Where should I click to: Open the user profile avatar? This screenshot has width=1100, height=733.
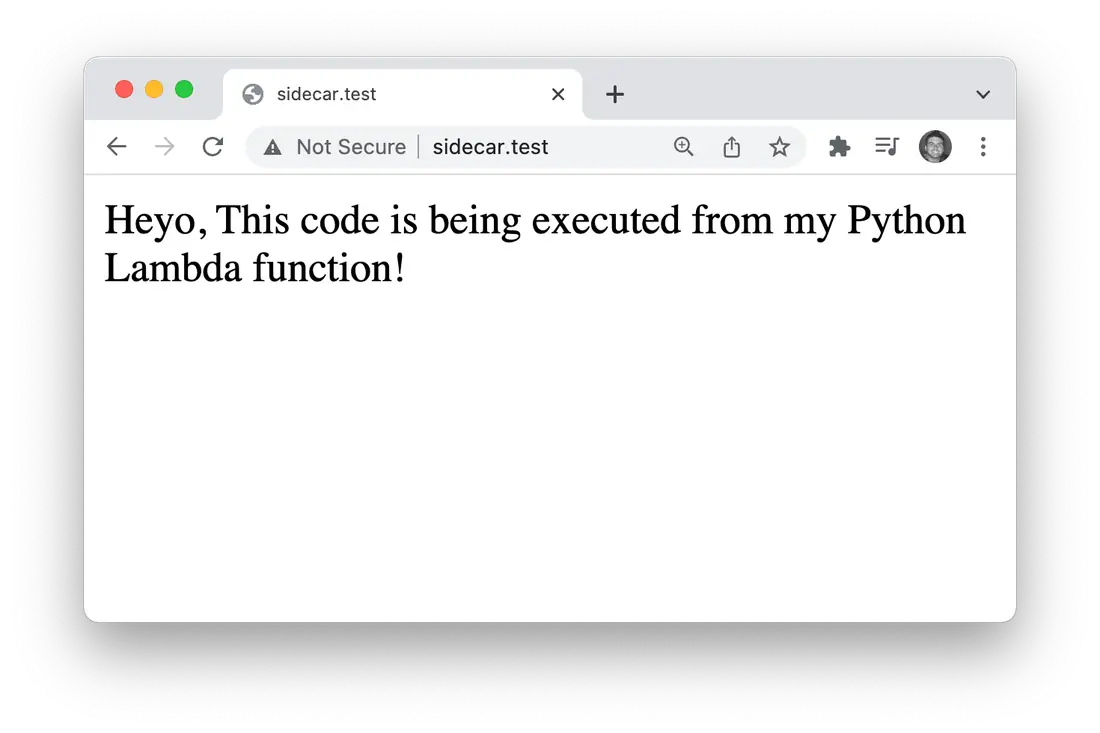[935, 147]
